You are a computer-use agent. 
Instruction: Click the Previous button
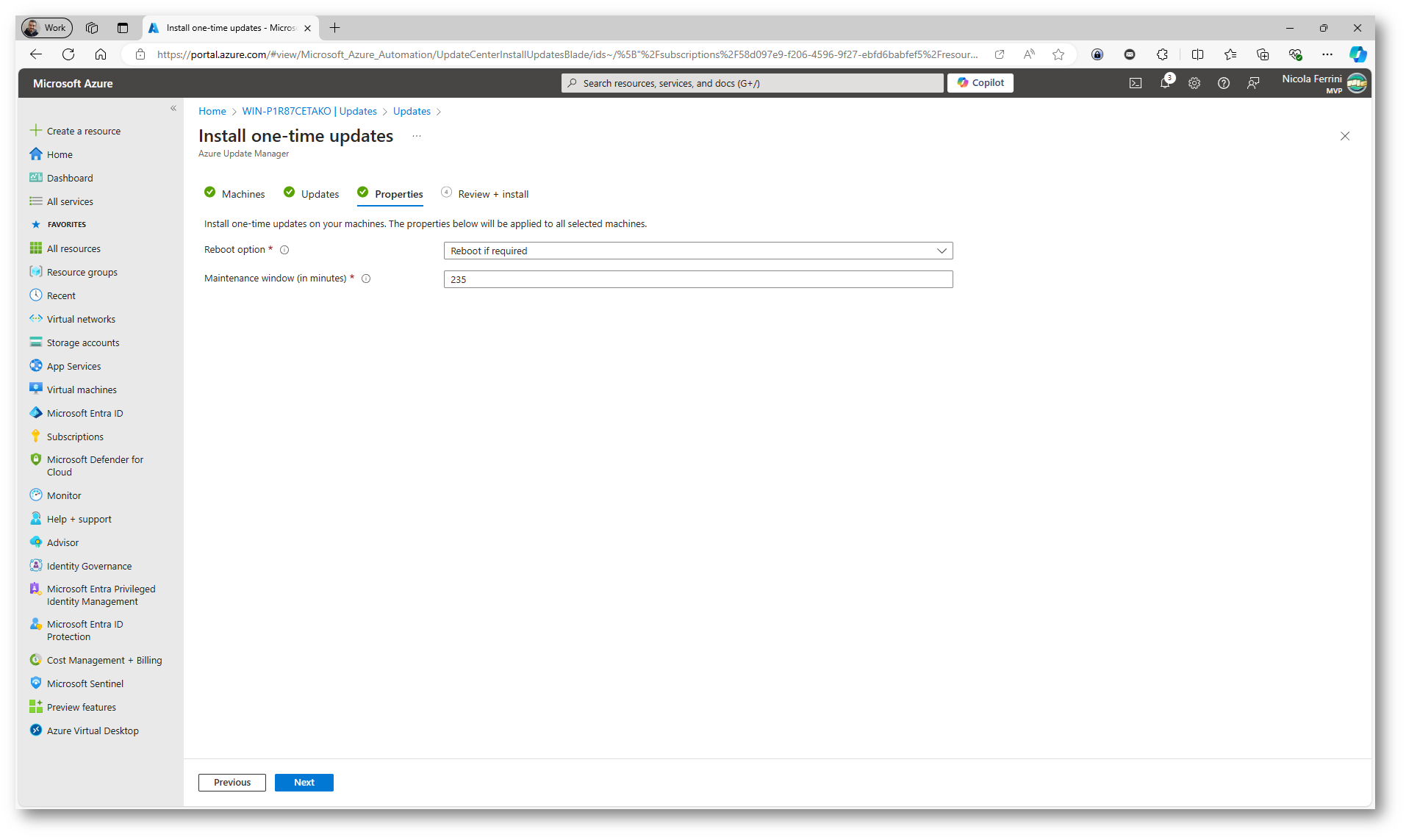pos(232,783)
